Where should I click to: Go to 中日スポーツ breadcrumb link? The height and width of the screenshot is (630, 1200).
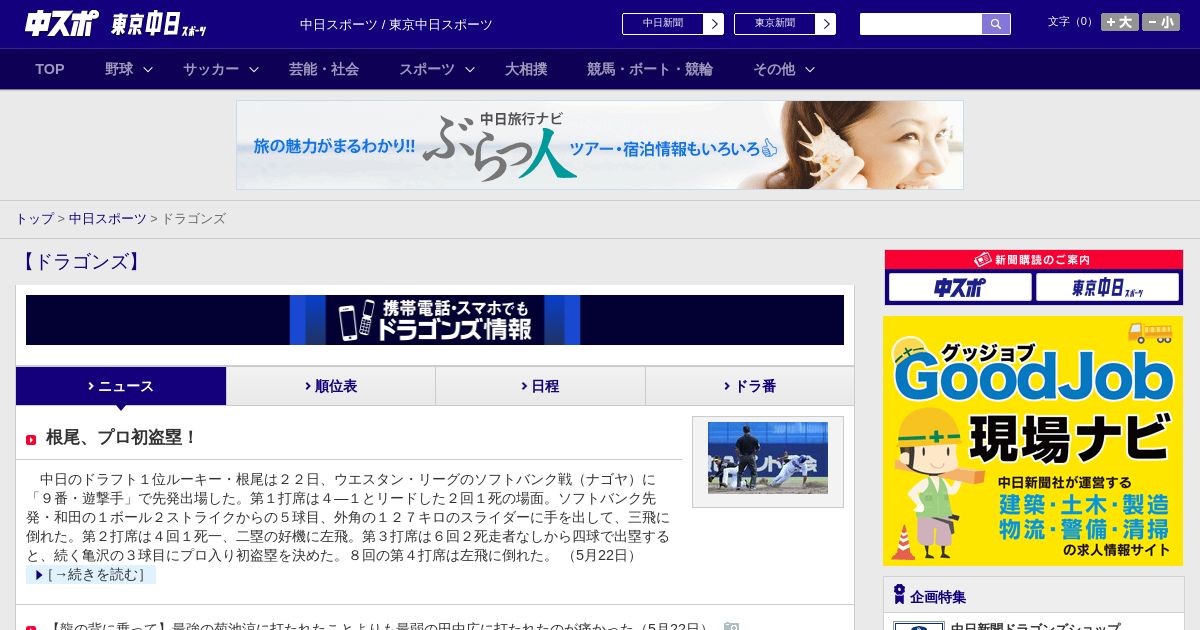108,218
